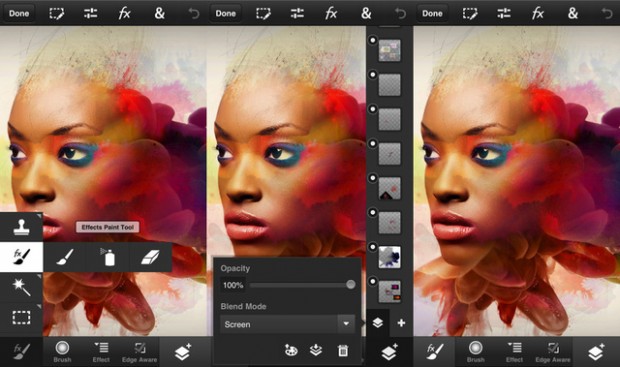Click the layer stack icon beside the plus
The image size is (620, 367).
coord(378,323)
